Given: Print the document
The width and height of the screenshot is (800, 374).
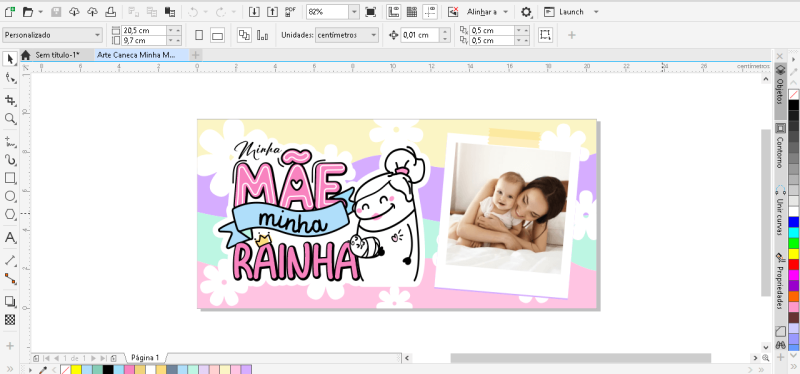Looking at the screenshot, I should coord(110,12).
